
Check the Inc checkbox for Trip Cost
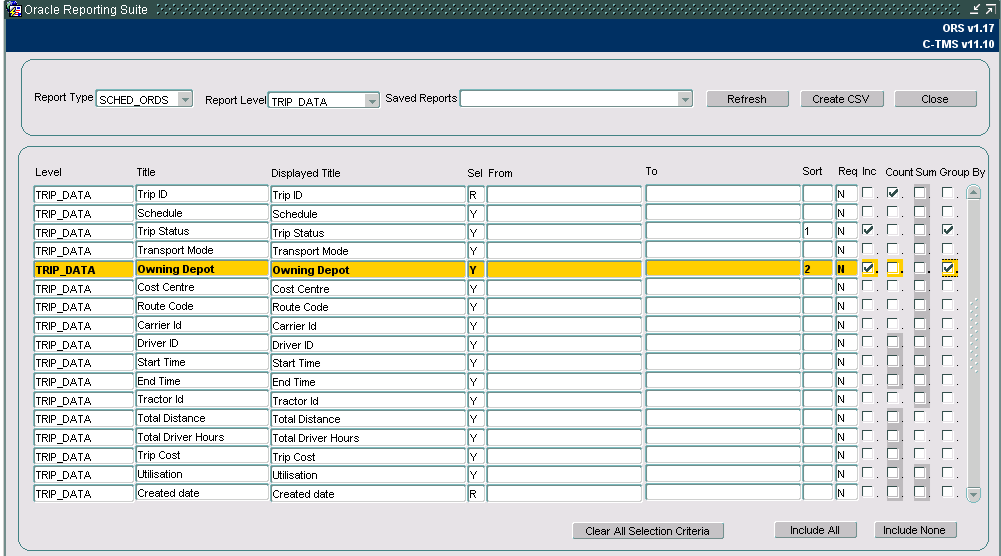point(868,454)
